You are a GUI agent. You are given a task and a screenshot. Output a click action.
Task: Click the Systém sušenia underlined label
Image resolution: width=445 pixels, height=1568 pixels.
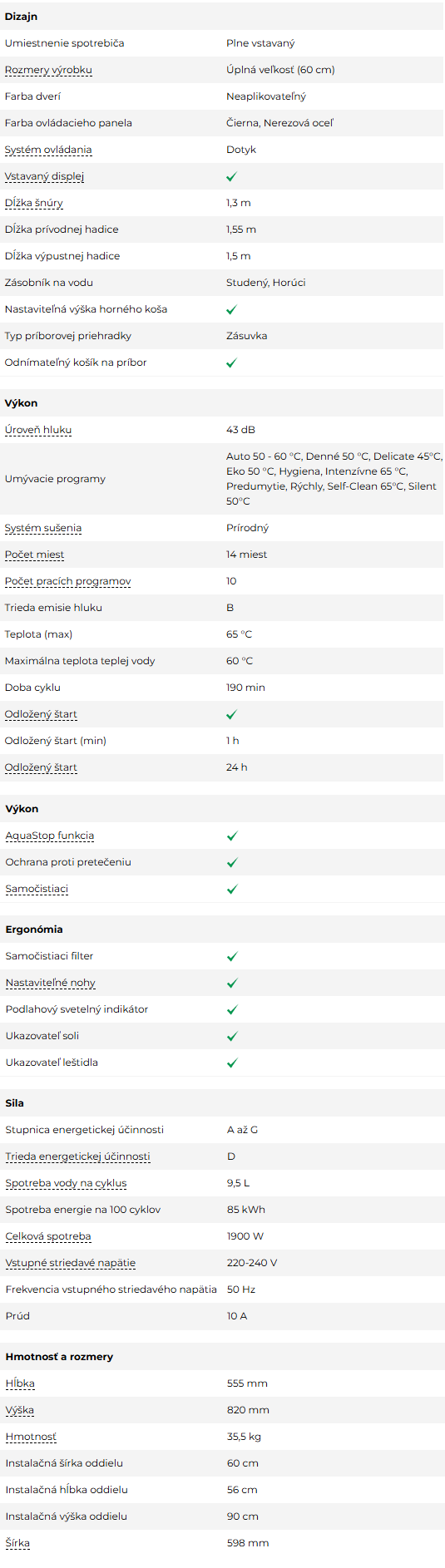point(43,528)
